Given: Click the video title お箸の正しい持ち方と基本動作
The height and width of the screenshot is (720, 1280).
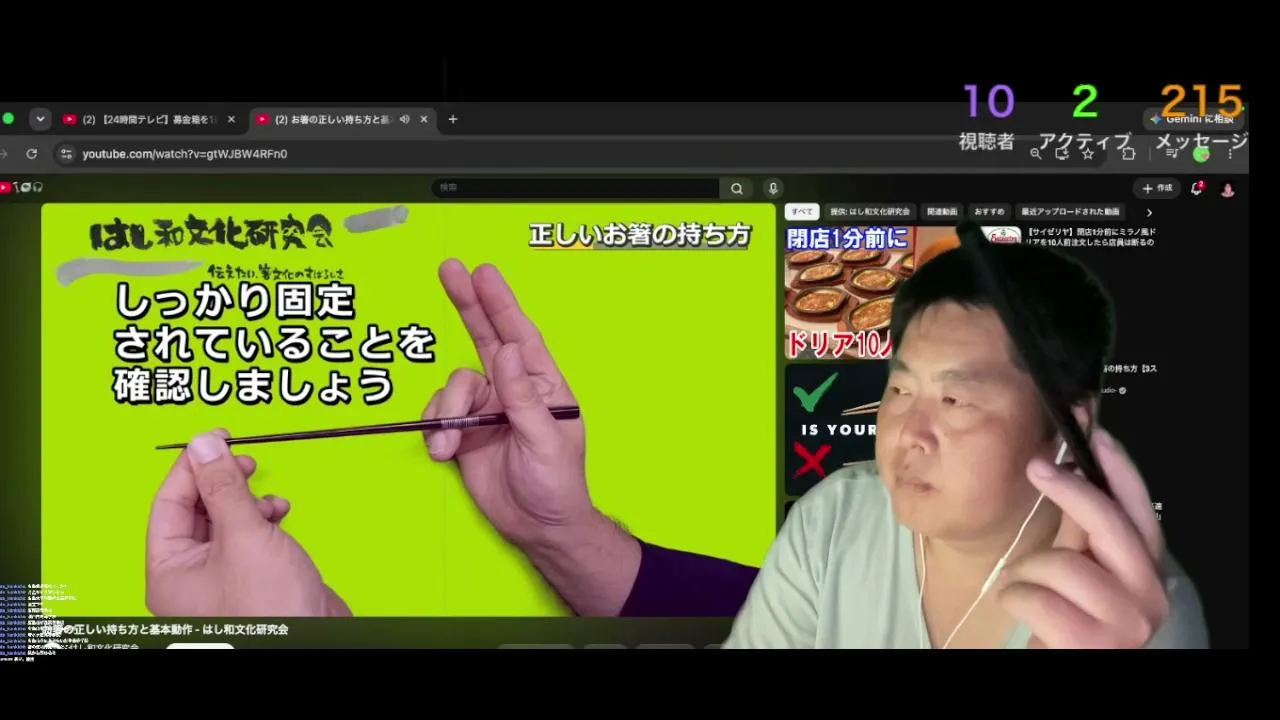Looking at the screenshot, I should [x=165, y=630].
